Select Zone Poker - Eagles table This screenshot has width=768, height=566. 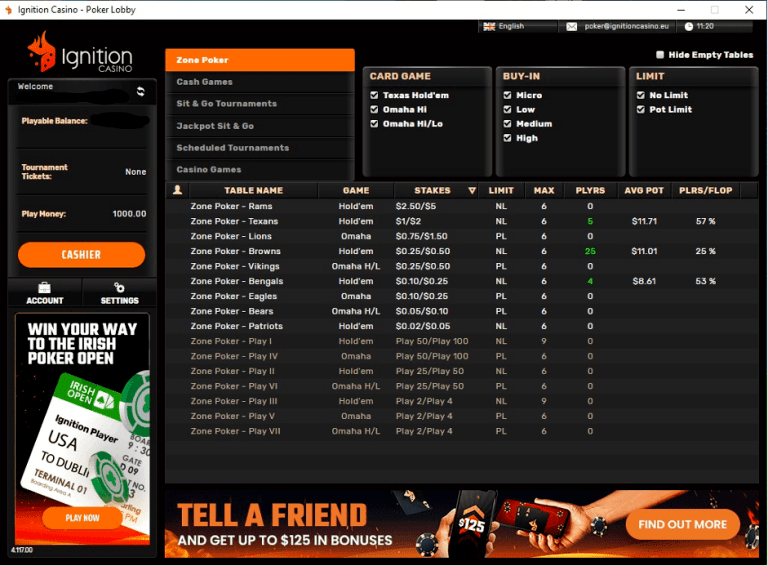pyautogui.click(x=461, y=296)
